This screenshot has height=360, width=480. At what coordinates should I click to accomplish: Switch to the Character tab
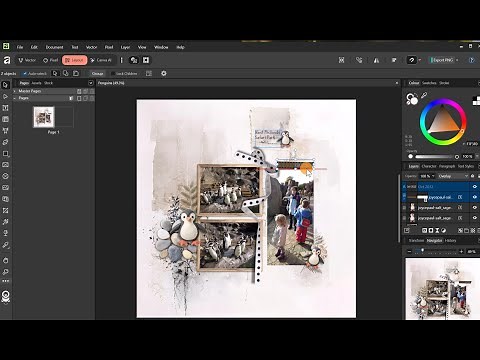tap(429, 166)
